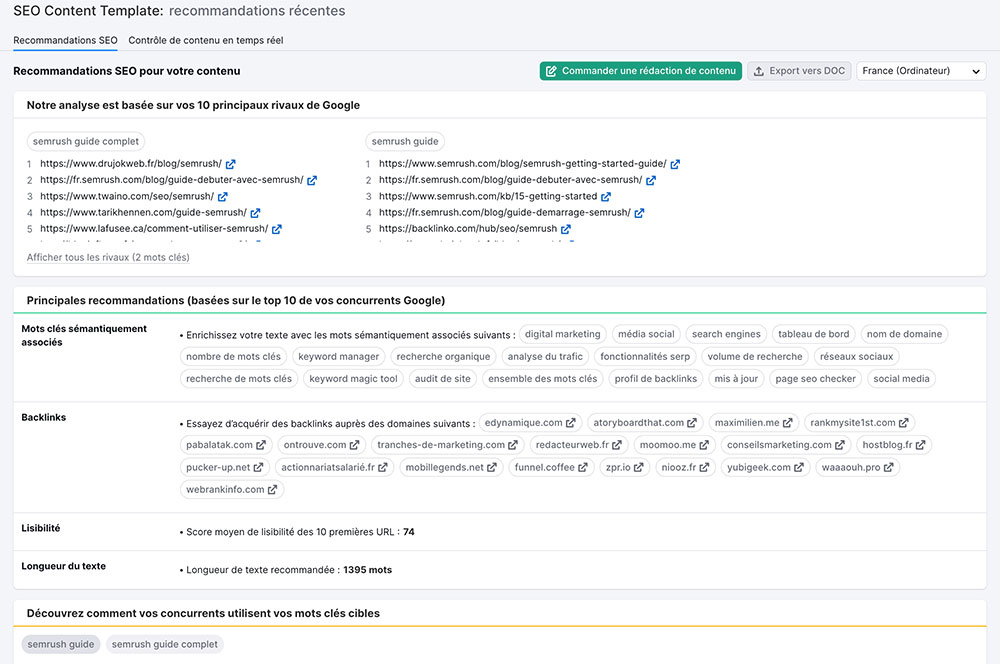Screen dimensions: 1000x664
Task: Open external icon for semrush-getting-started-guide URL
Action: point(675,164)
